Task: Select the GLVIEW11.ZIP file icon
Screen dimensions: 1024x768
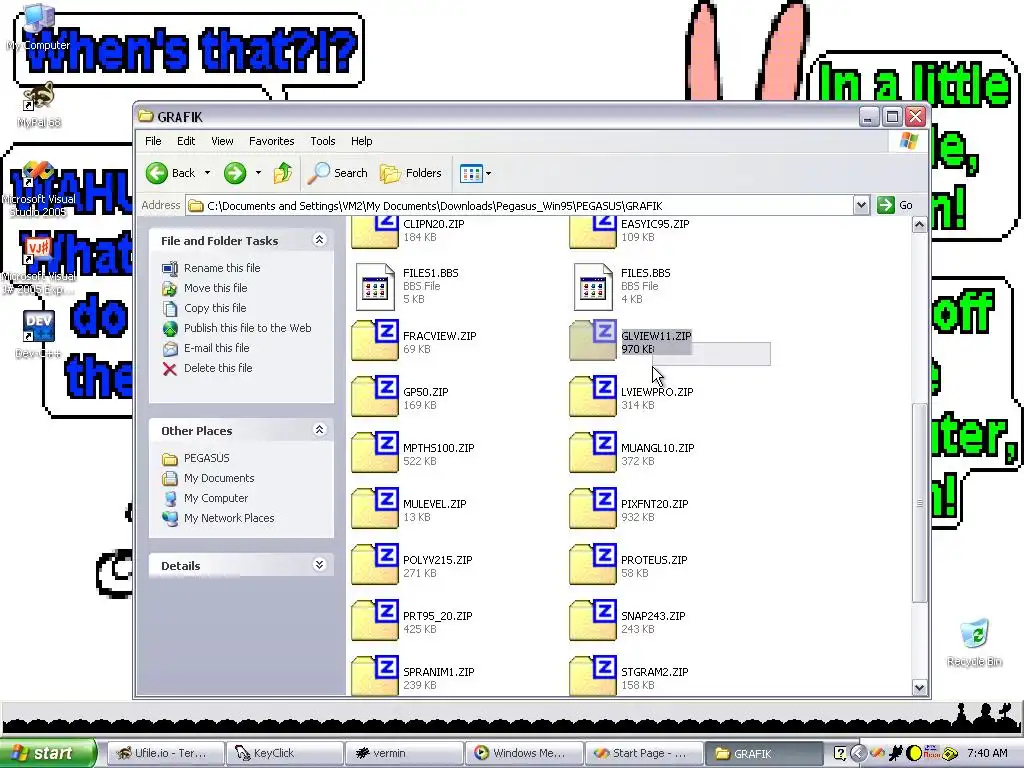Action: point(593,340)
